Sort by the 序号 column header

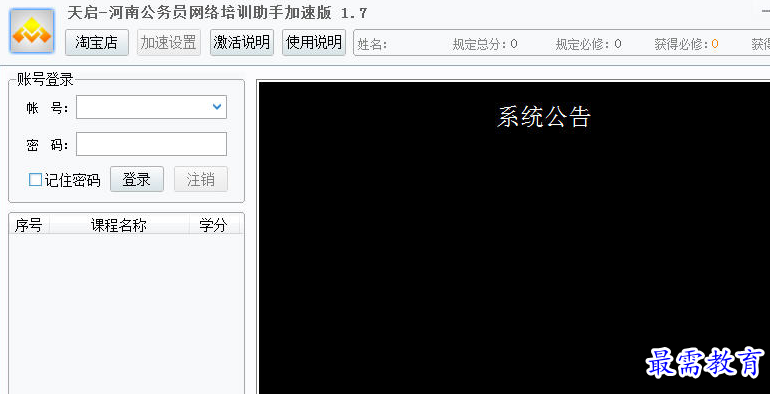click(x=28, y=225)
